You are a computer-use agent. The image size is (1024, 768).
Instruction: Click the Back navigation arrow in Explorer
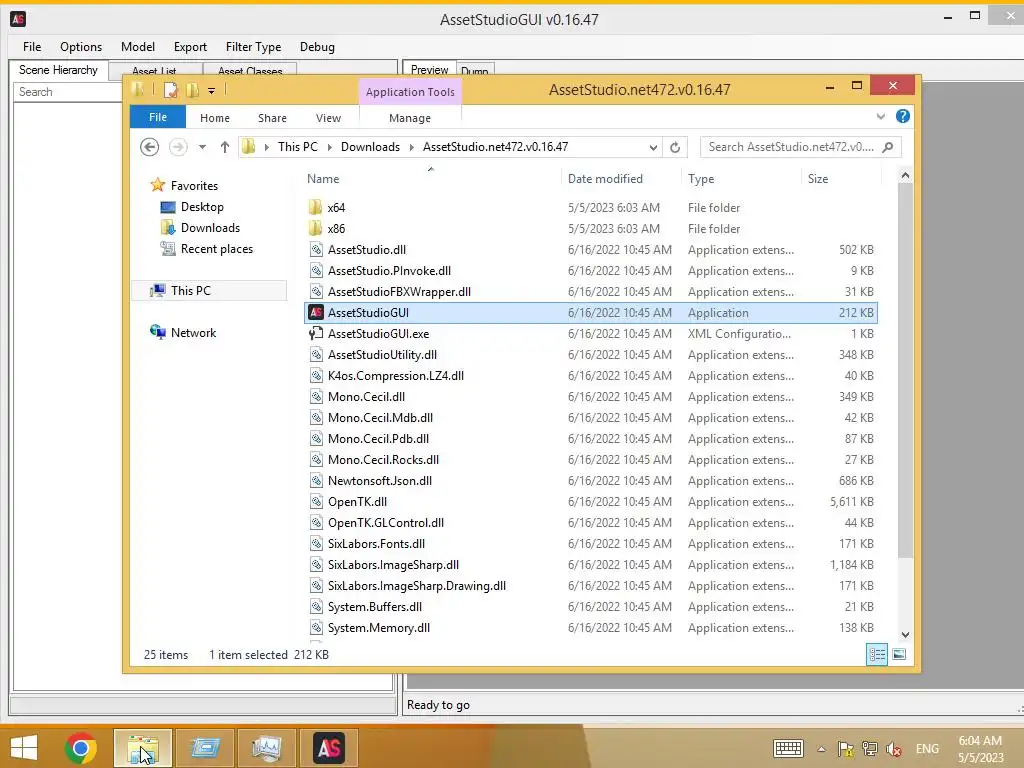point(150,147)
